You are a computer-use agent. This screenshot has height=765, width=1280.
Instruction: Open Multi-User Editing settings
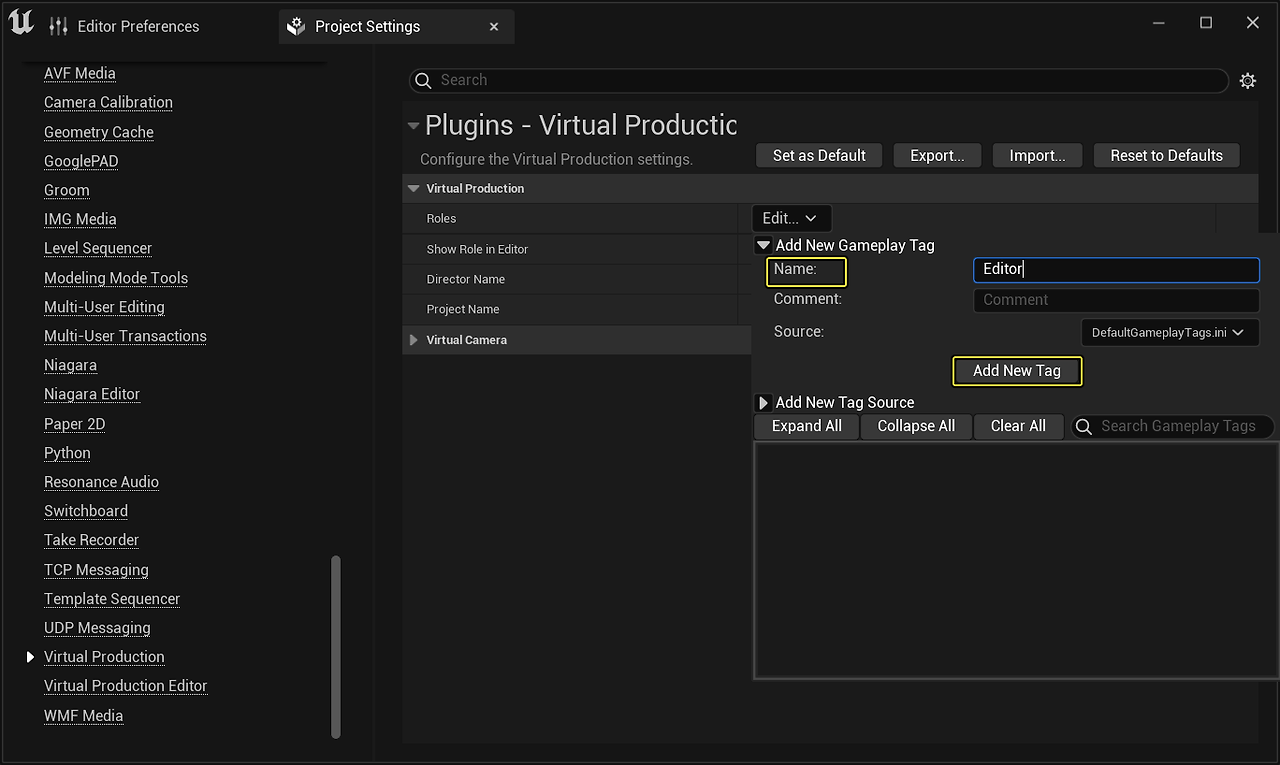pyautogui.click(x=104, y=307)
